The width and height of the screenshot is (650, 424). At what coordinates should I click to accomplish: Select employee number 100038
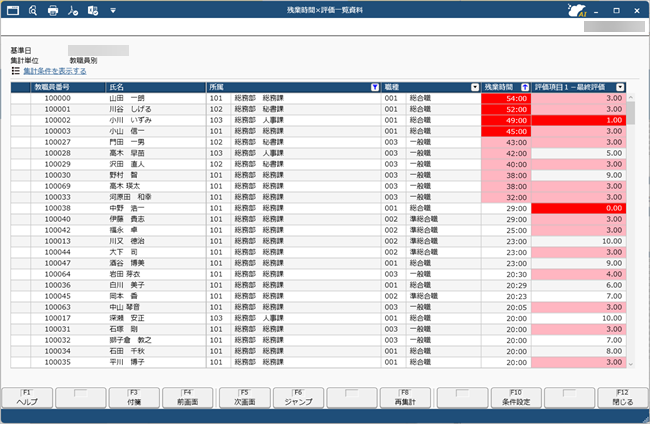point(58,208)
